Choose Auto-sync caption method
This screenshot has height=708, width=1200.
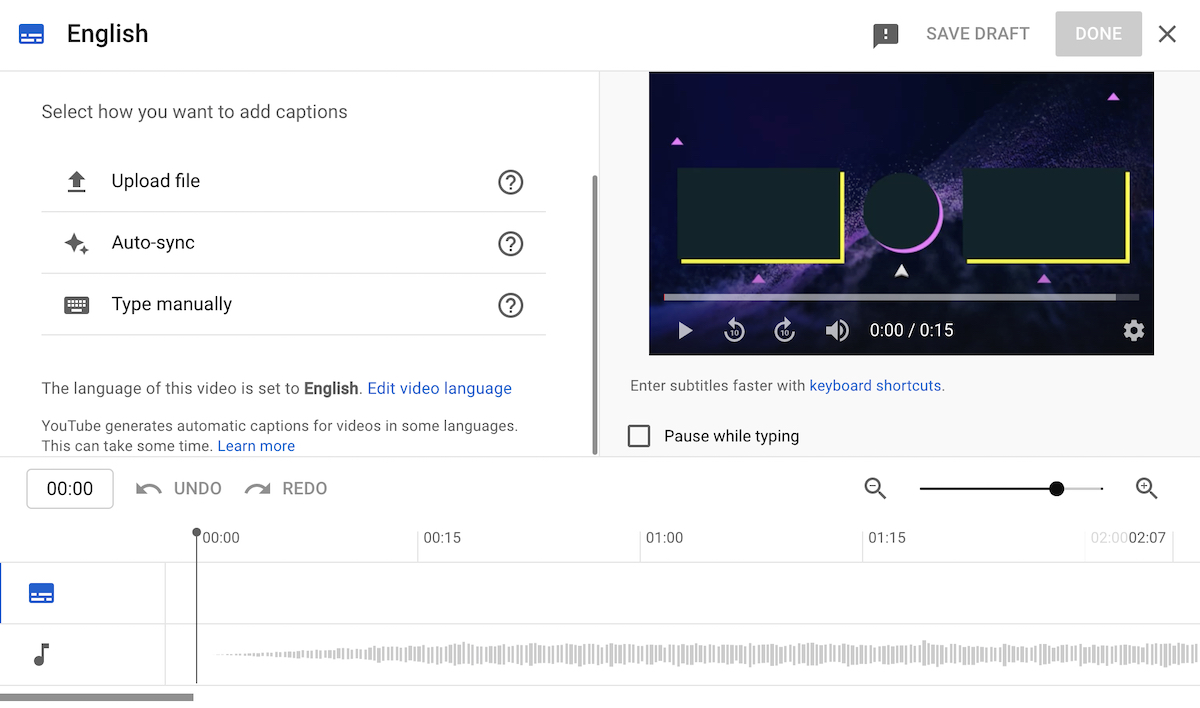[x=153, y=243]
